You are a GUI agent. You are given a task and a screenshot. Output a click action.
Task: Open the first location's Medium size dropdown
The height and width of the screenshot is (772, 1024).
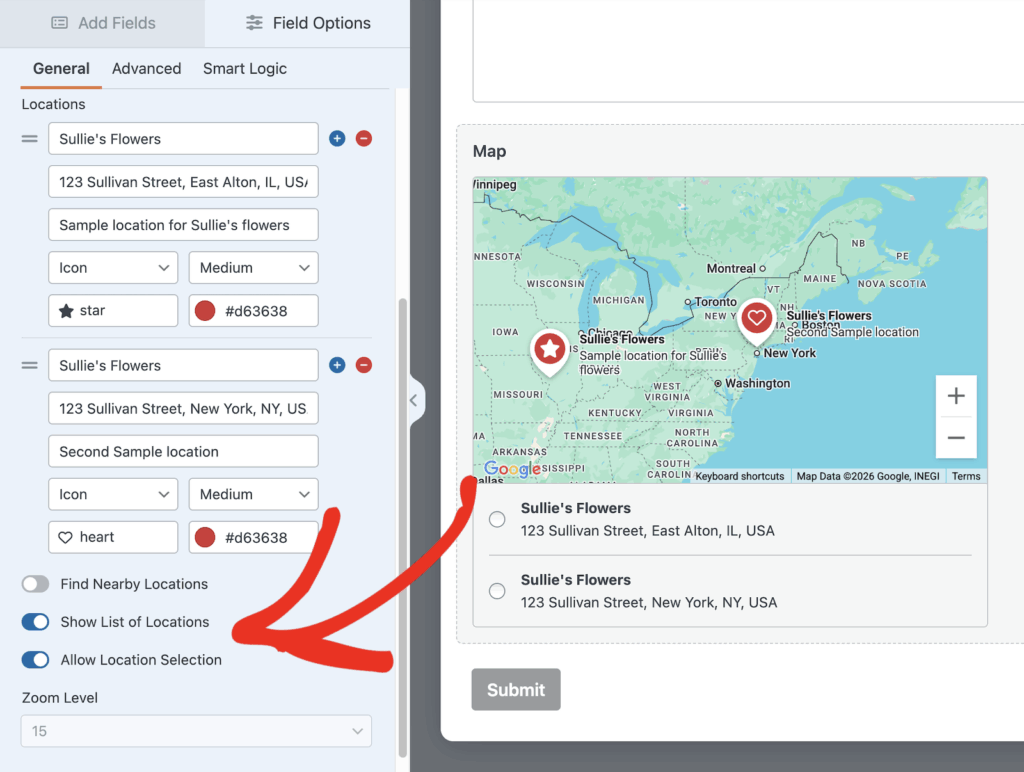click(x=253, y=268)
